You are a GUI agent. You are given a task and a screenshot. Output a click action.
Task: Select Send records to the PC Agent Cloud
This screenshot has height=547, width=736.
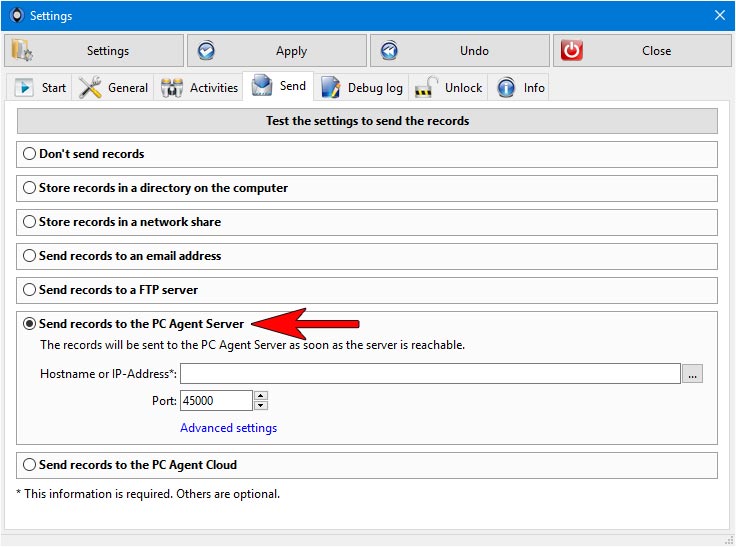(30, 465)
